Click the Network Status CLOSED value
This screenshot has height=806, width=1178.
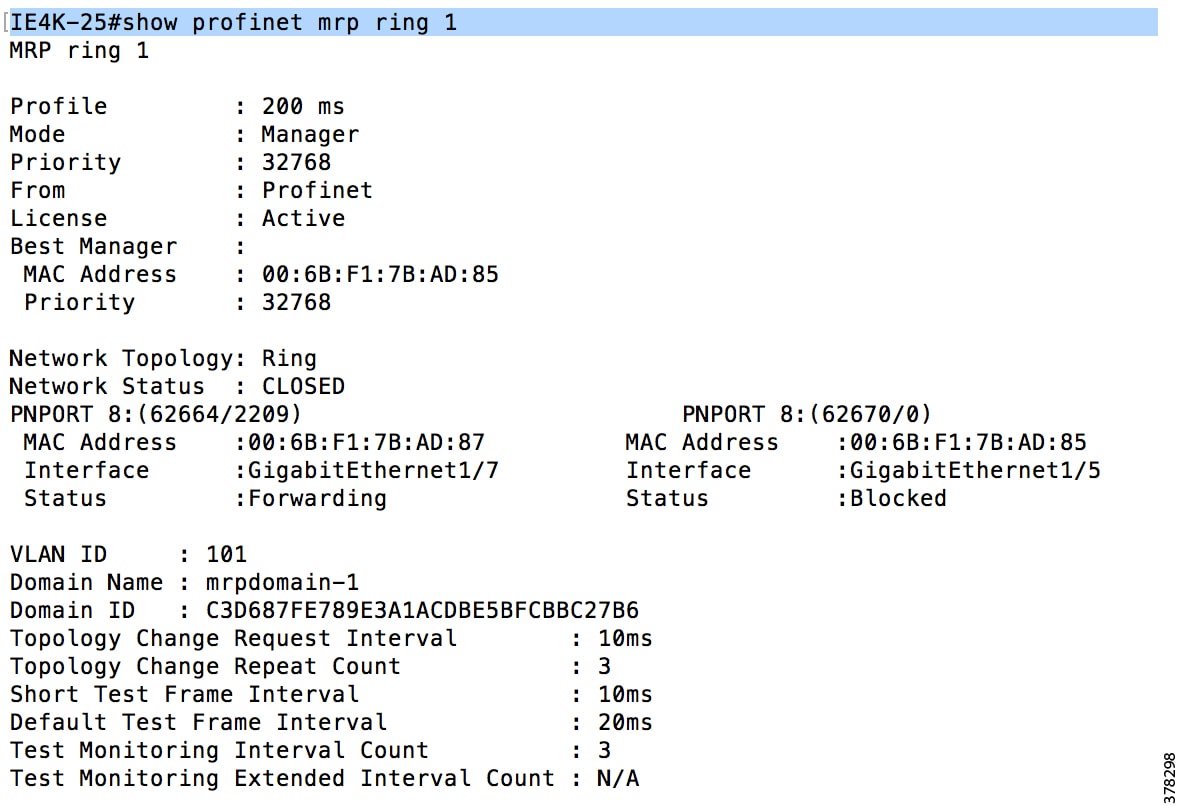pos(303,386)
